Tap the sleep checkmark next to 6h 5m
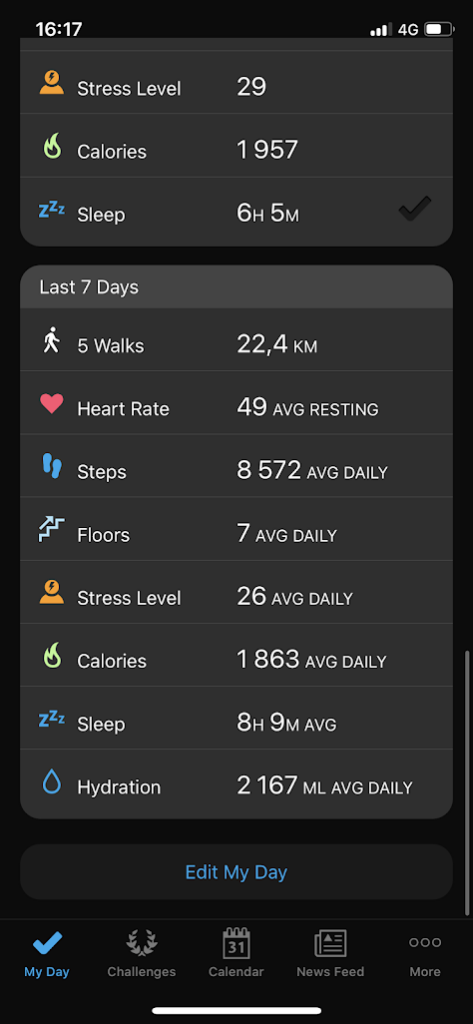The height and width of the screenshot is (1024, 473). coord(415,210)
